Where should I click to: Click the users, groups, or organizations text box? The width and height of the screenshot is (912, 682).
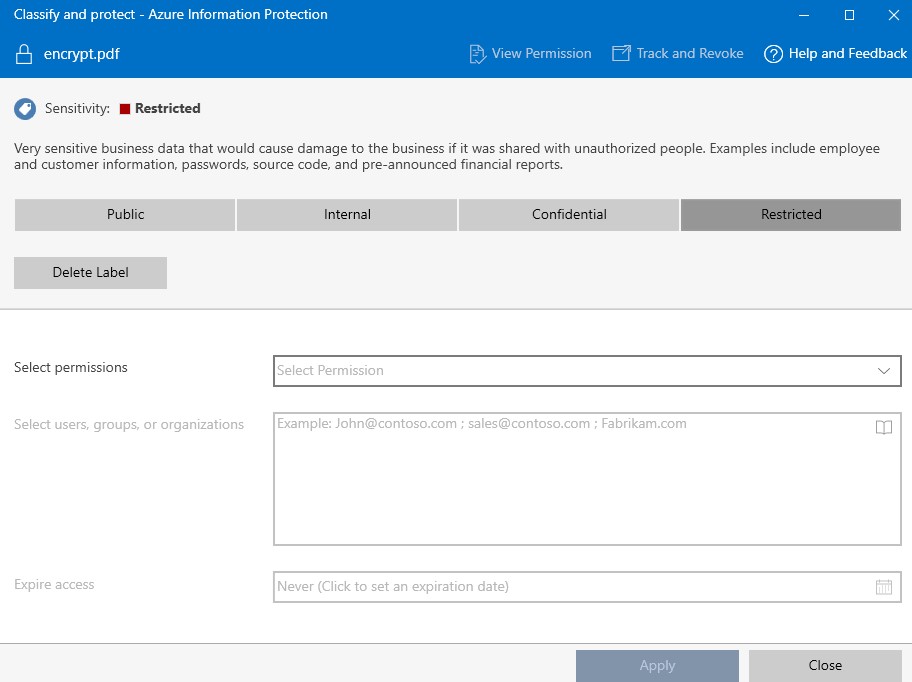pos(587,479)
